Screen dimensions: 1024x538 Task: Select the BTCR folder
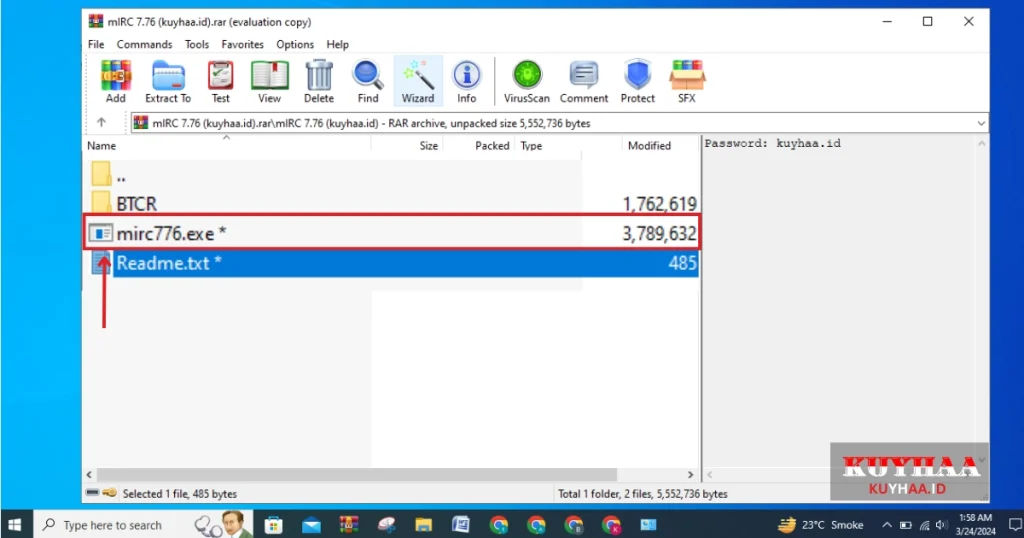pyautogui.click(x=391, y=204)
